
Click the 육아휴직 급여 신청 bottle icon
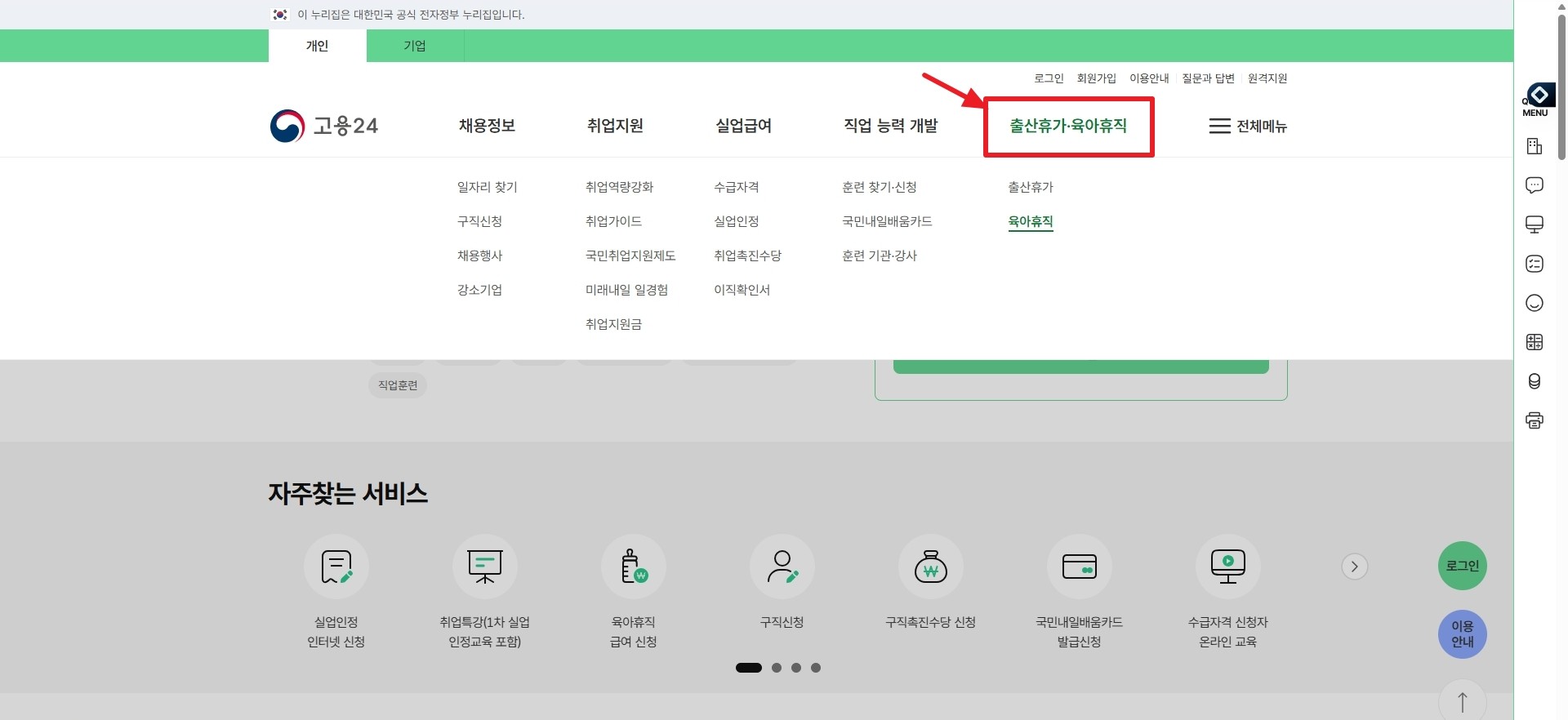(x=634, y=567)
